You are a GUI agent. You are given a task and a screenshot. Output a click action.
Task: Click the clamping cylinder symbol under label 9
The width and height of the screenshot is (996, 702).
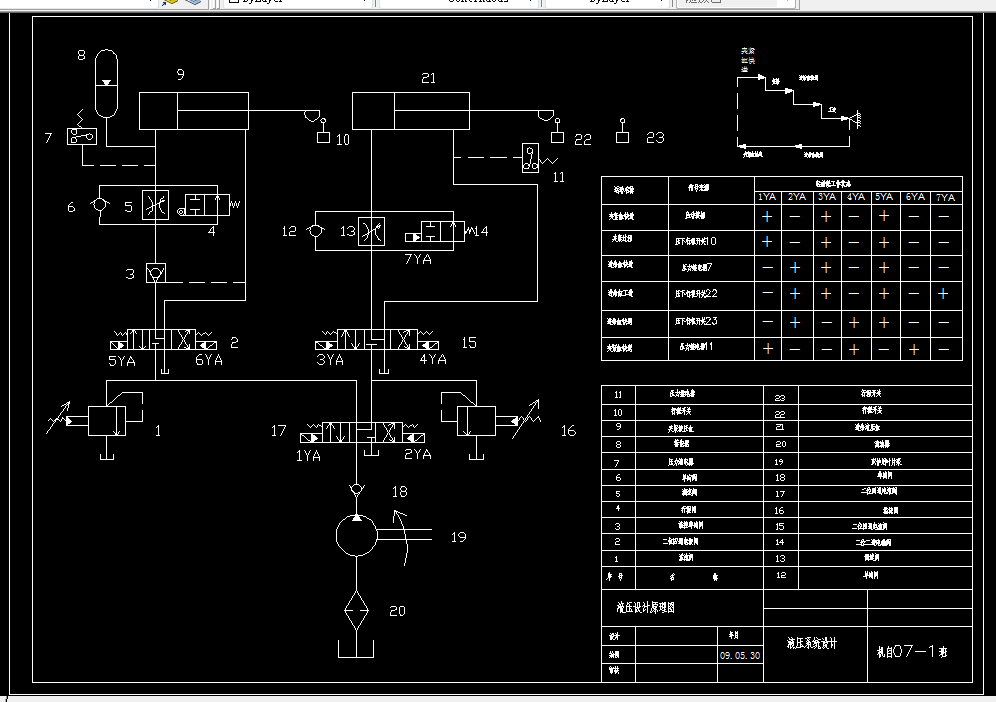[x=194, y=111]
